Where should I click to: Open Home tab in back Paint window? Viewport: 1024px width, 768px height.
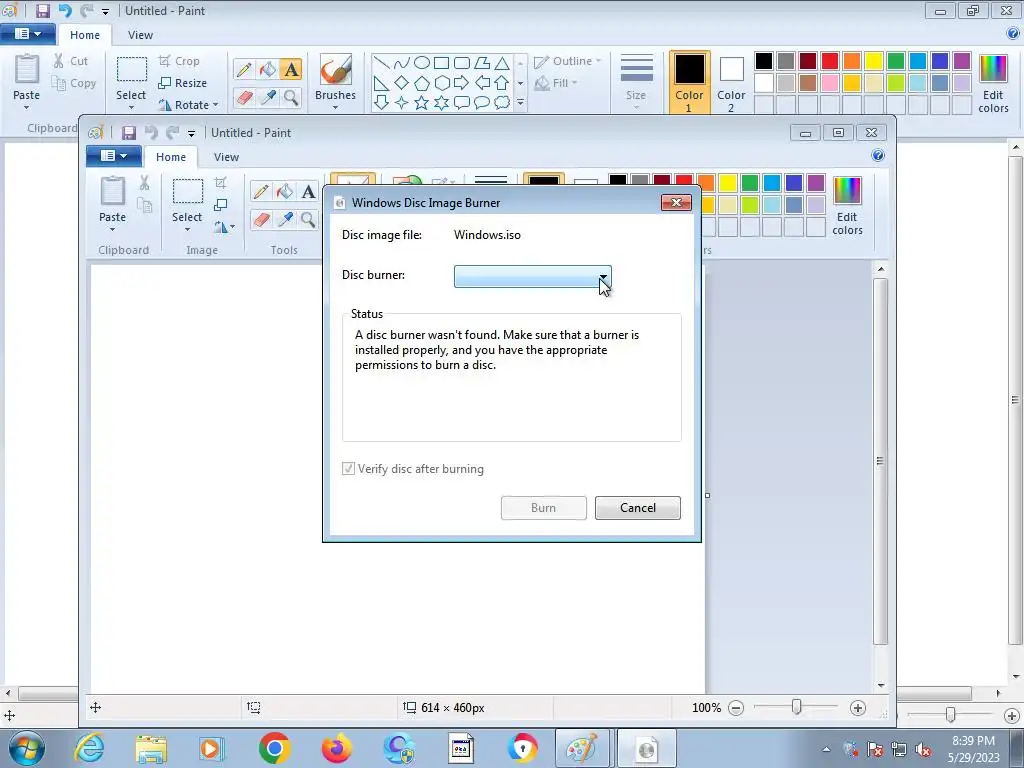[x=85, y=35]
